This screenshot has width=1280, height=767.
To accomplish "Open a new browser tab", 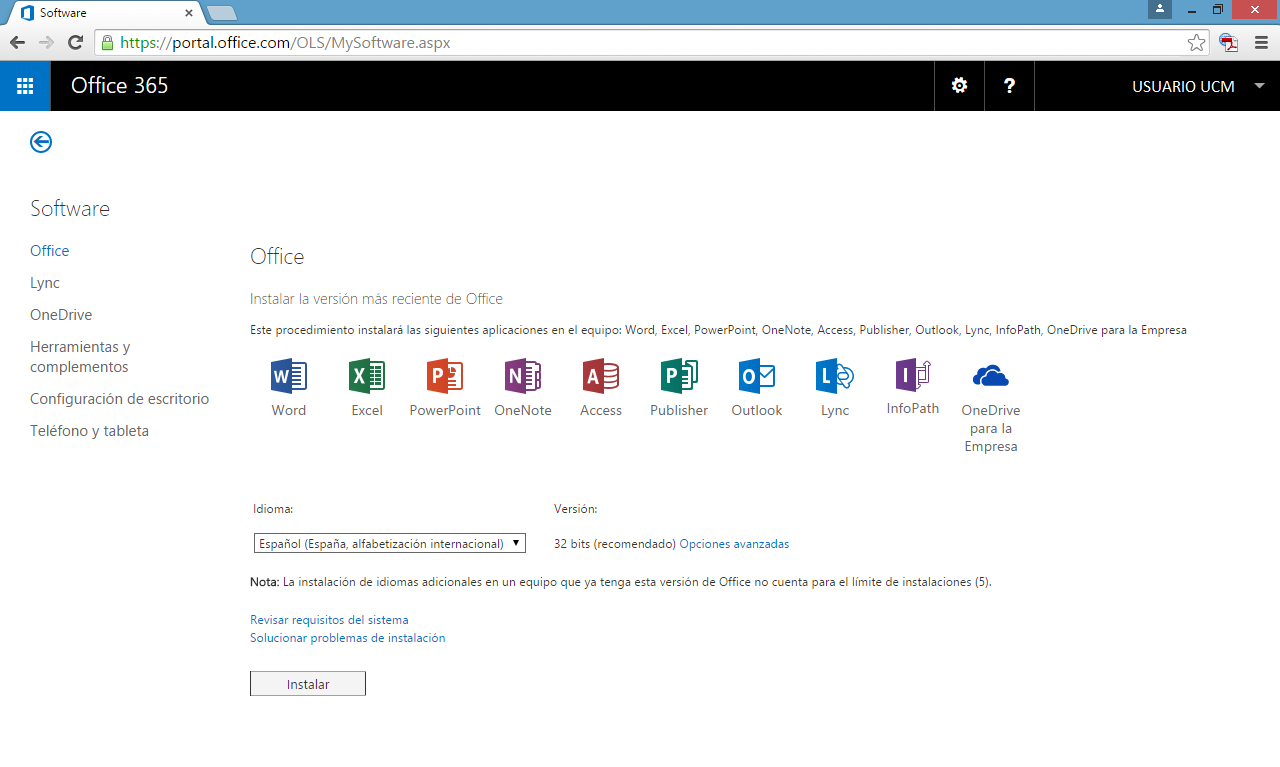I will point(221,13).
